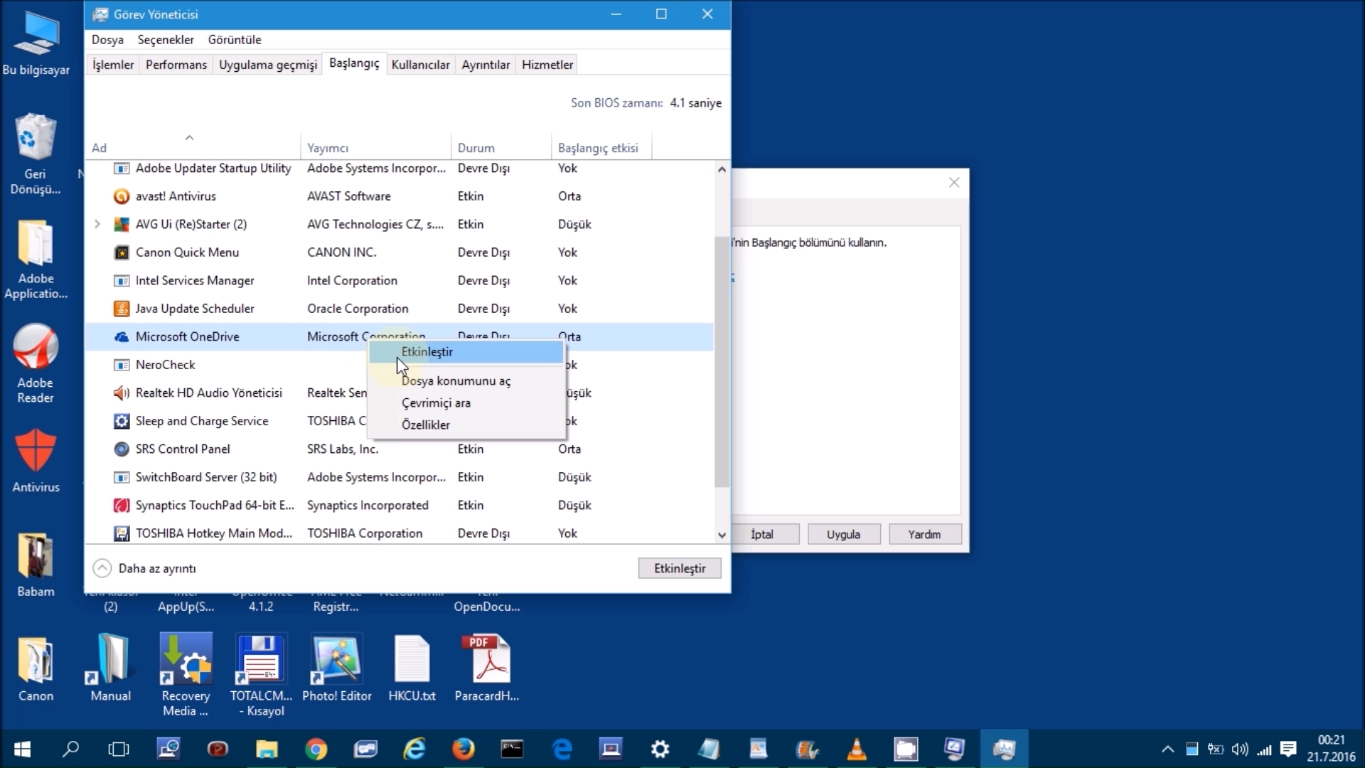The height and width of the screenshot is (768, 1365).
Task: Sort by Başlangıç etkisi column header
Action: [x=601, y=148]
